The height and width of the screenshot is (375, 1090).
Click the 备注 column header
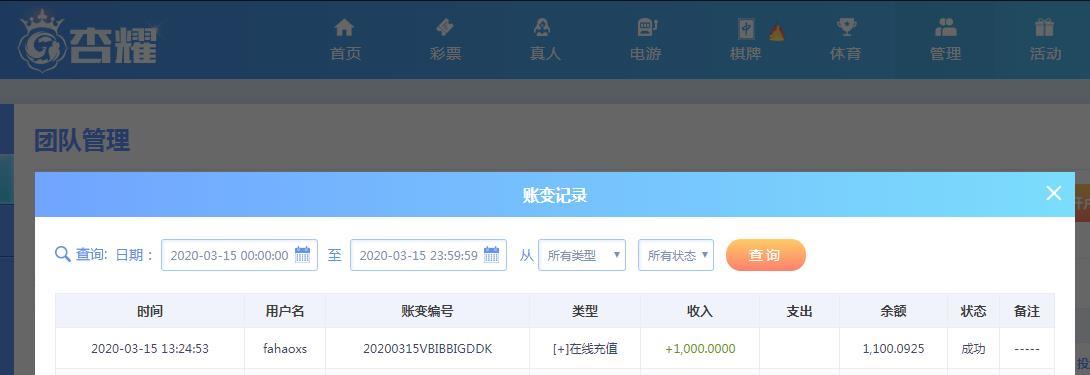[x=1027, y=311]
